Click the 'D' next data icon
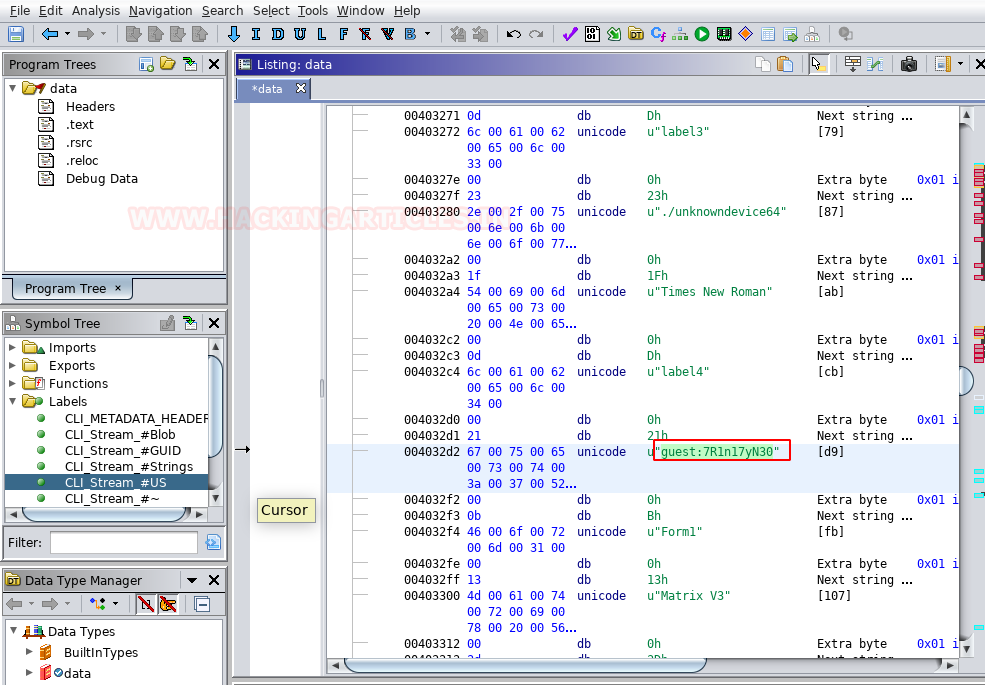 [278, 34]
